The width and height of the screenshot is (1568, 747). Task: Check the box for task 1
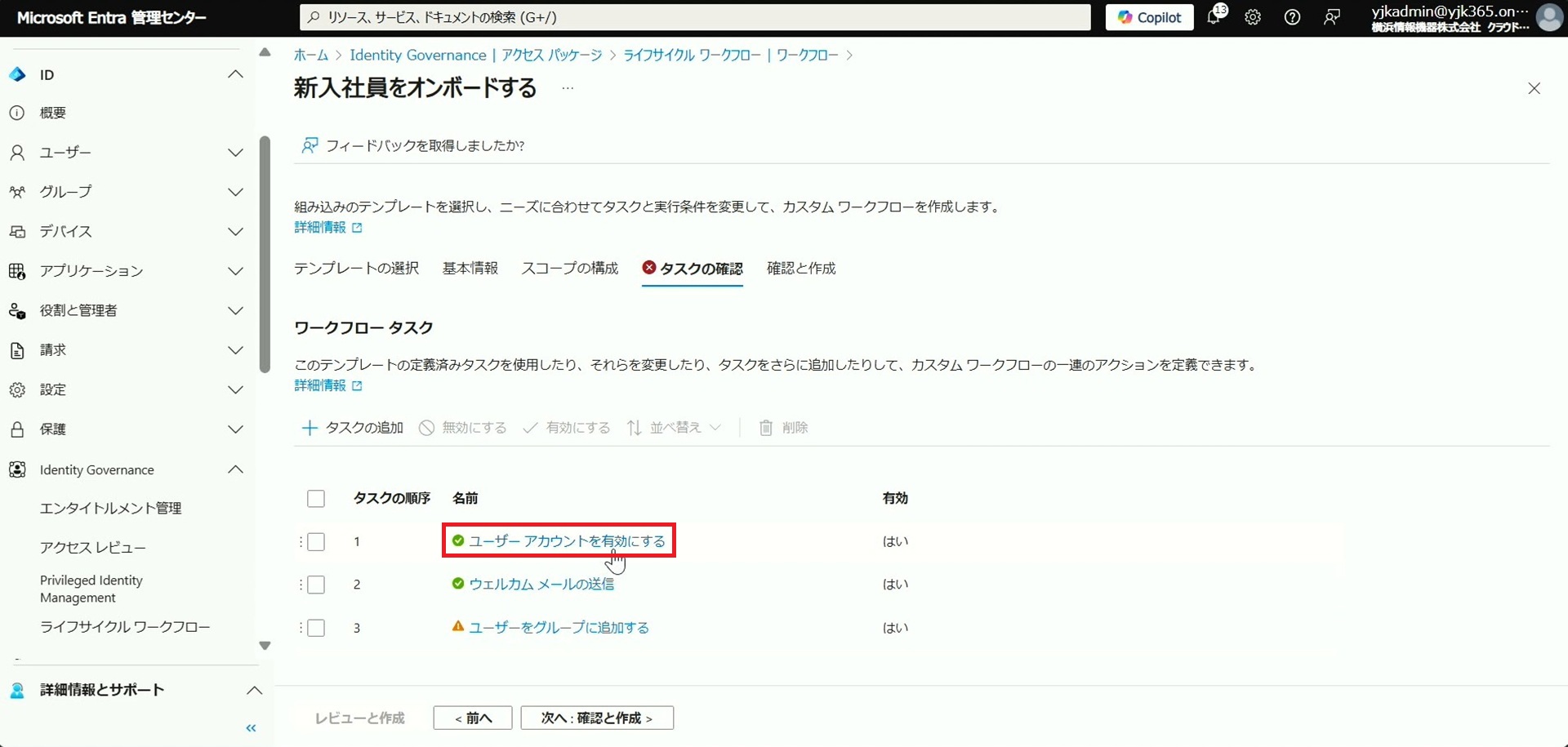click(316, 541)
